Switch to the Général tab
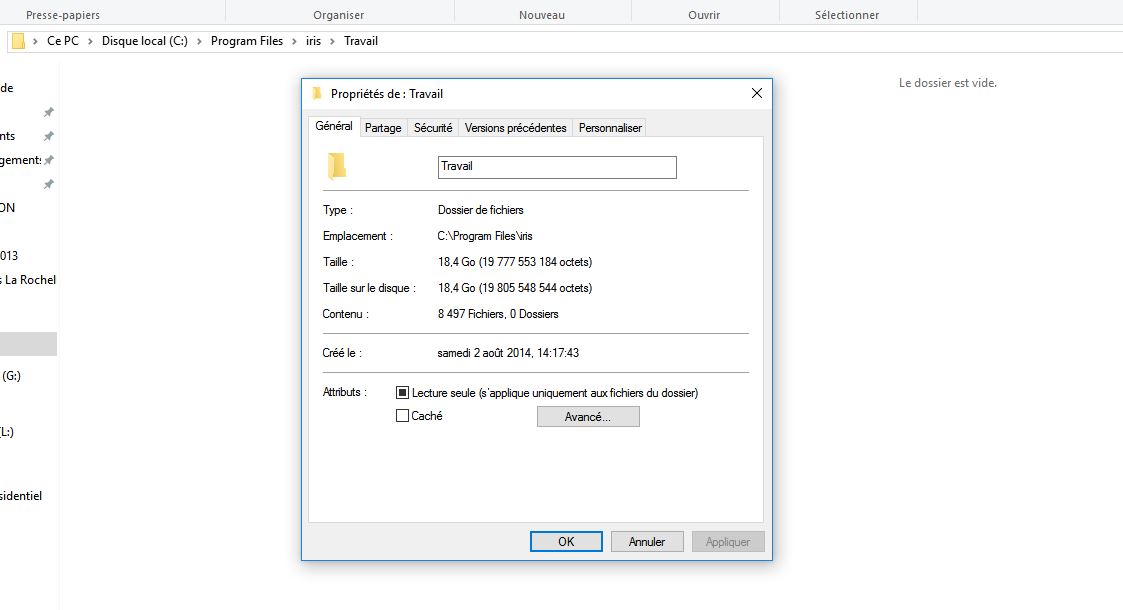The width and height of the screenshot is (1123, 610). click(334, 126)
